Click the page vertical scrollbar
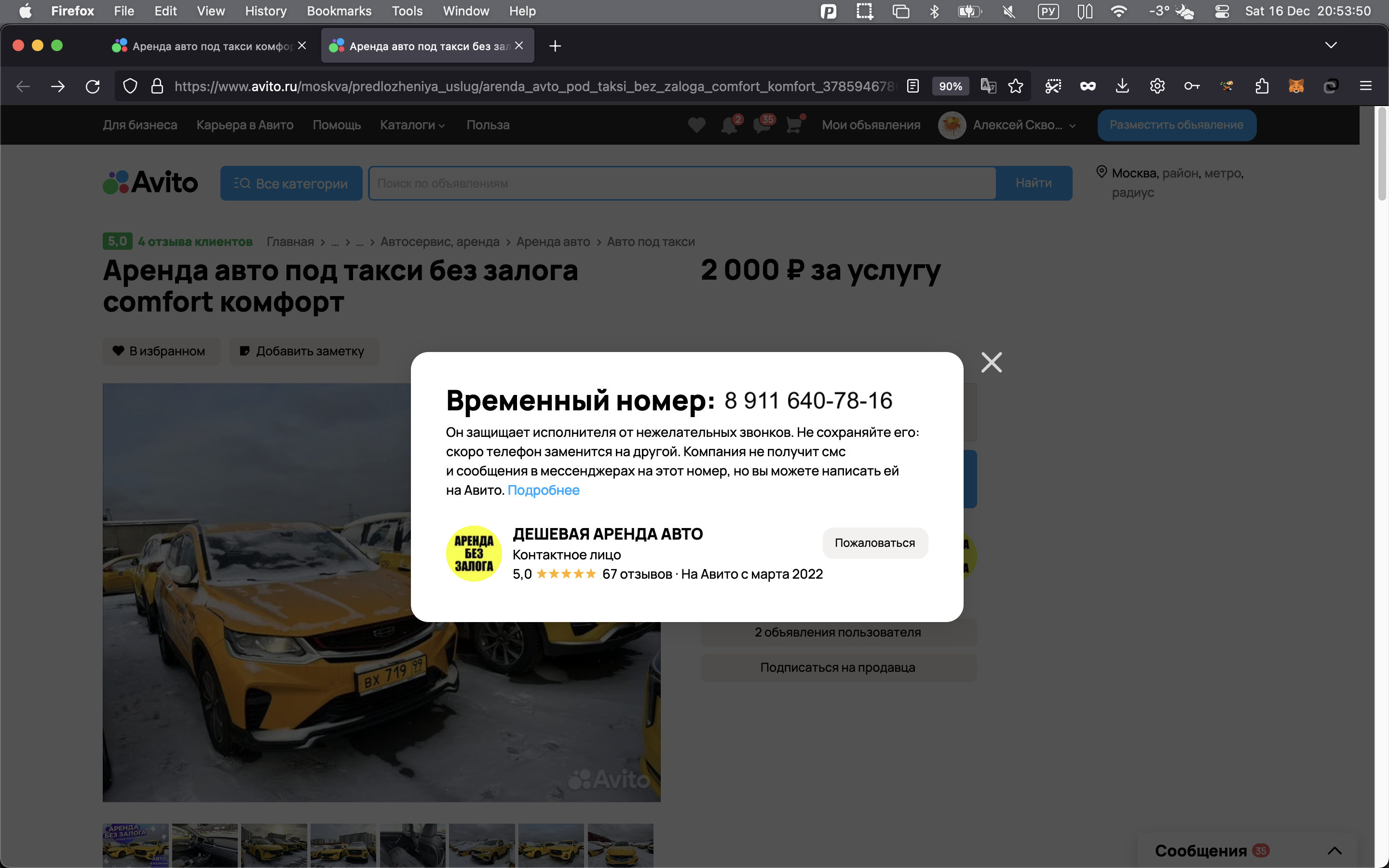The image size is (1389, 868). tap(1382, 155)
